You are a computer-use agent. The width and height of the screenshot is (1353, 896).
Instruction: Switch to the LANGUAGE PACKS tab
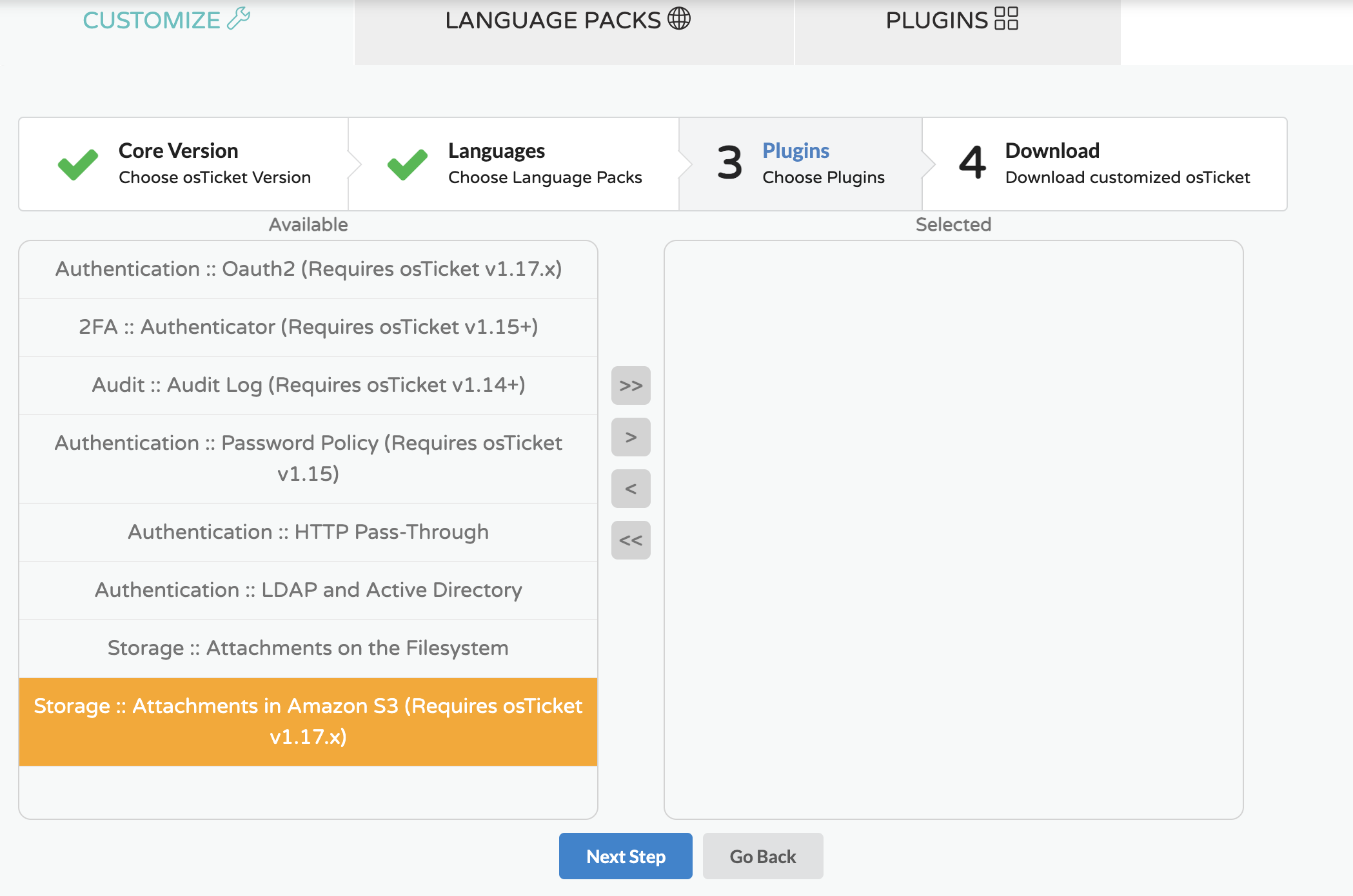(573, 19)
